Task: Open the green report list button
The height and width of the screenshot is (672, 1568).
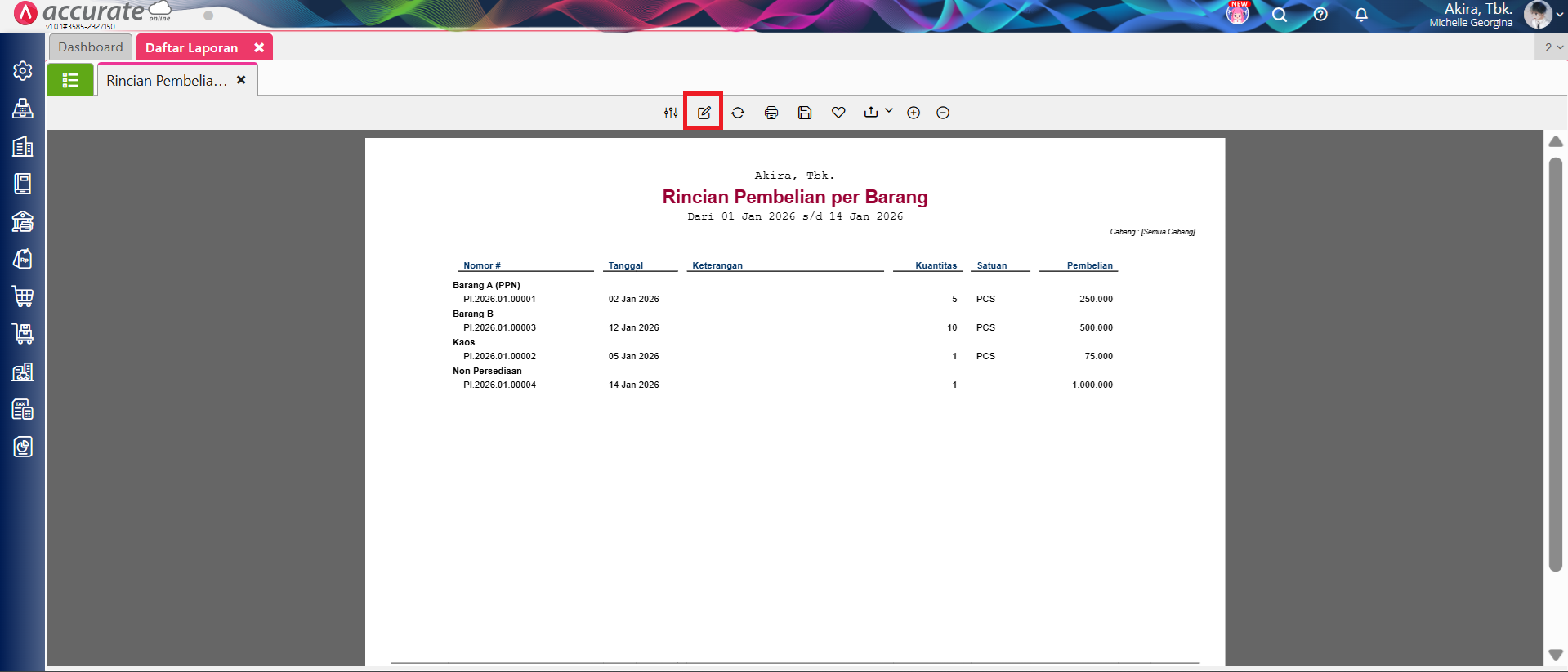Action: tap(70, 80)
